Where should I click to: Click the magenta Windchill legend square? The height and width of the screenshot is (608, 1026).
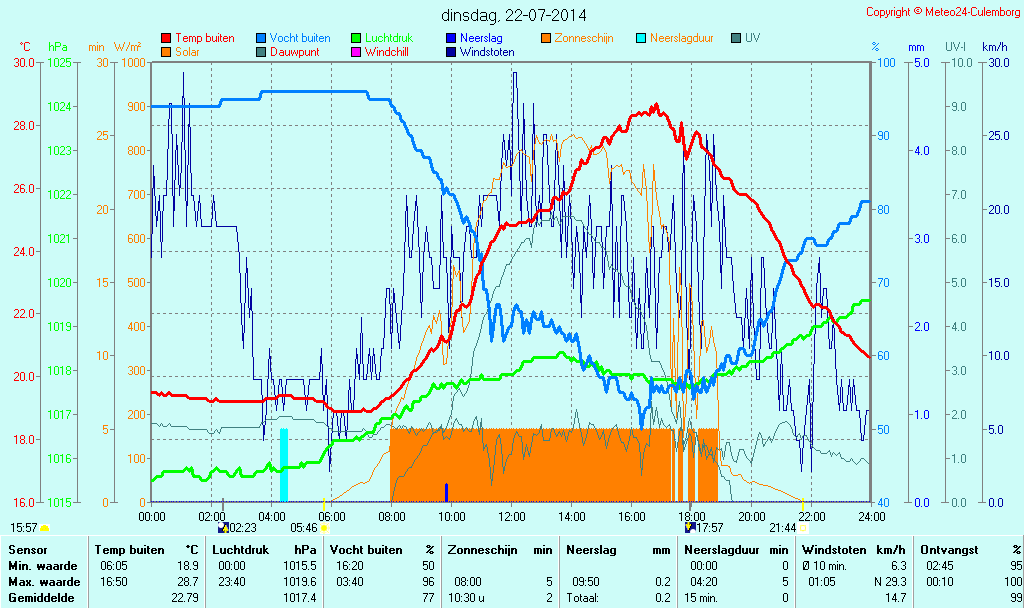(356, 52)
